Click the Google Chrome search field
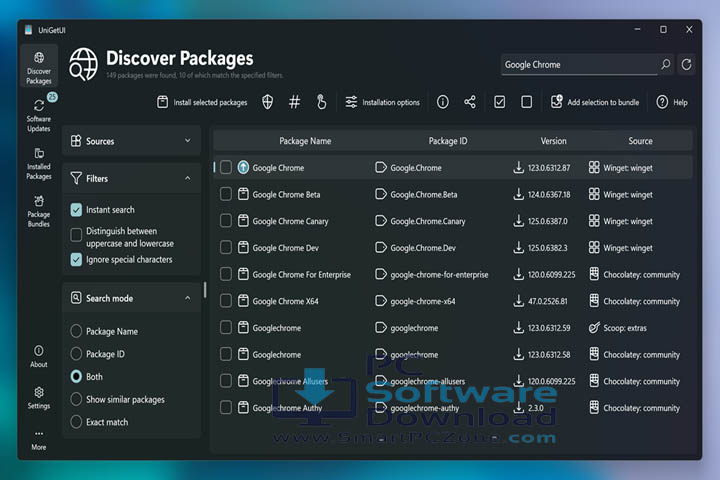This screenshot has width=720, height=480. tap(579, 64)
